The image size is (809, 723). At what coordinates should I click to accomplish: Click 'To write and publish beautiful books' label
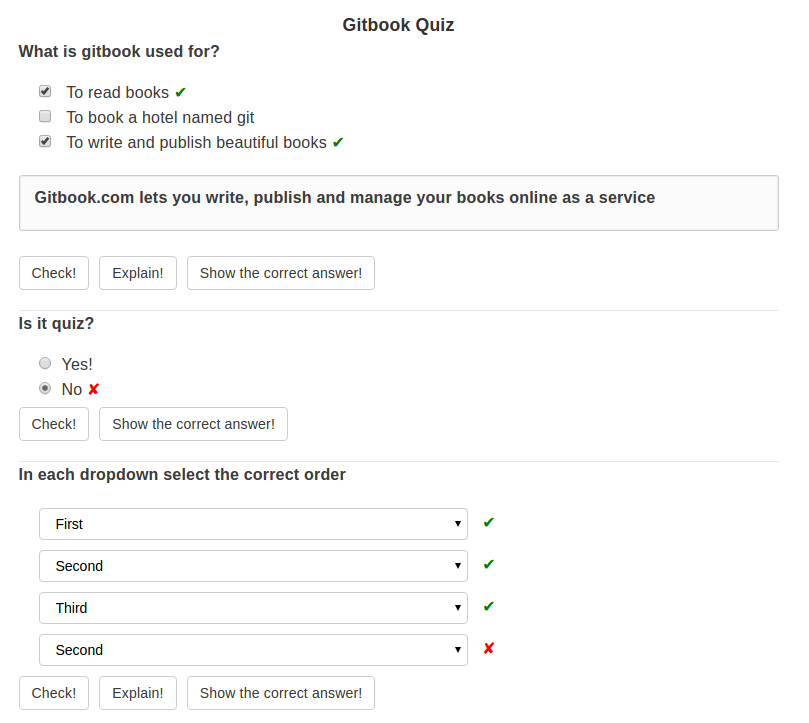(197, 142)
